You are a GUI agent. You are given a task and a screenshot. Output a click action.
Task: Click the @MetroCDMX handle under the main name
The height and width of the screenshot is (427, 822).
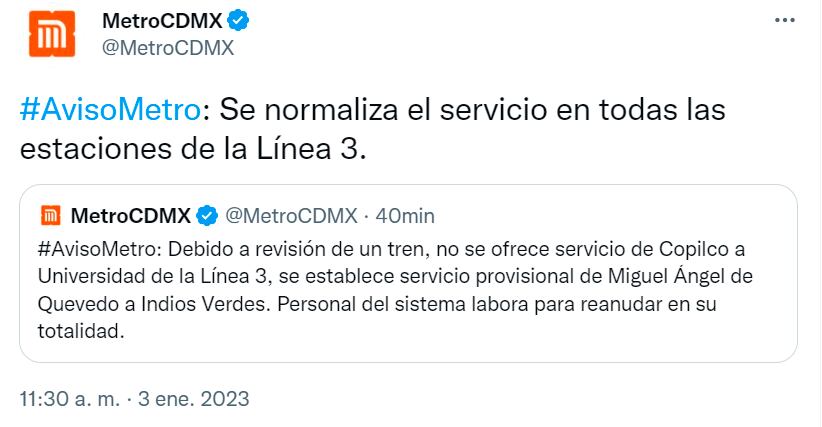[x=168, y=47]
